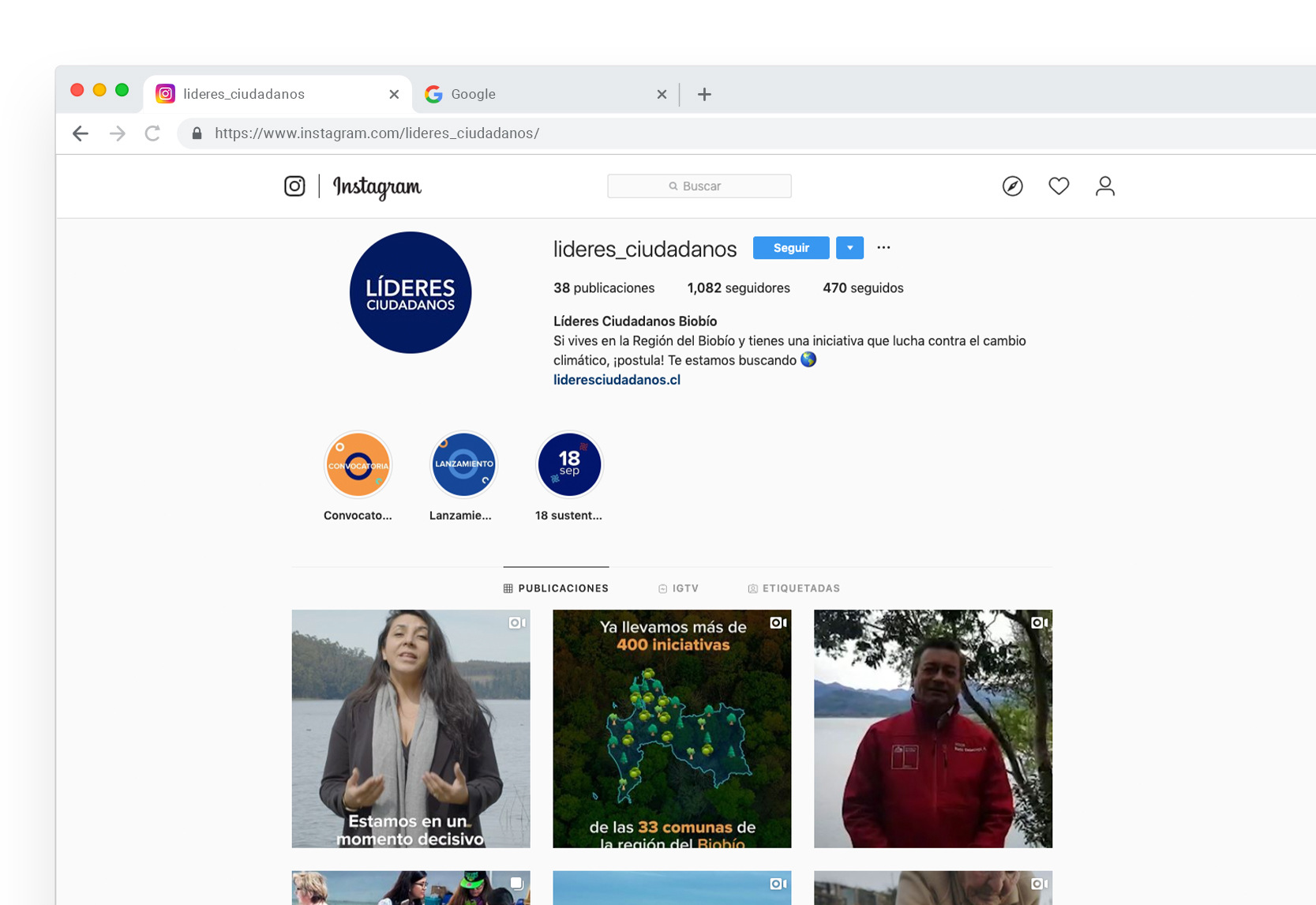Open the lideresciudadanos.cl website link

617,380
